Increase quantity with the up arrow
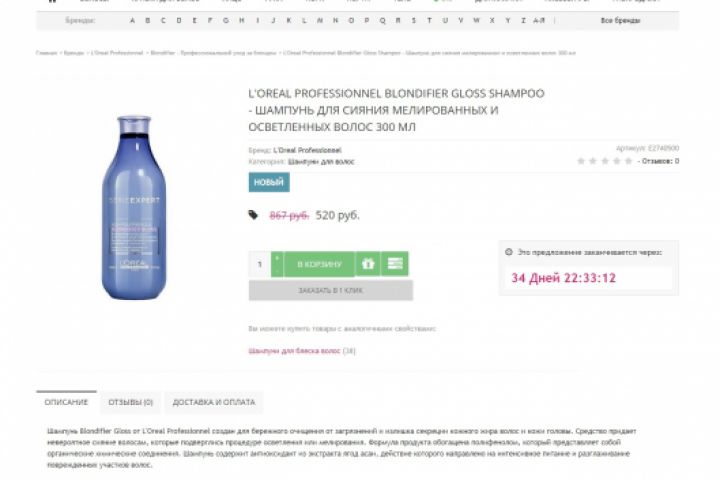This screenshot has height=480, width=720. 277,258
